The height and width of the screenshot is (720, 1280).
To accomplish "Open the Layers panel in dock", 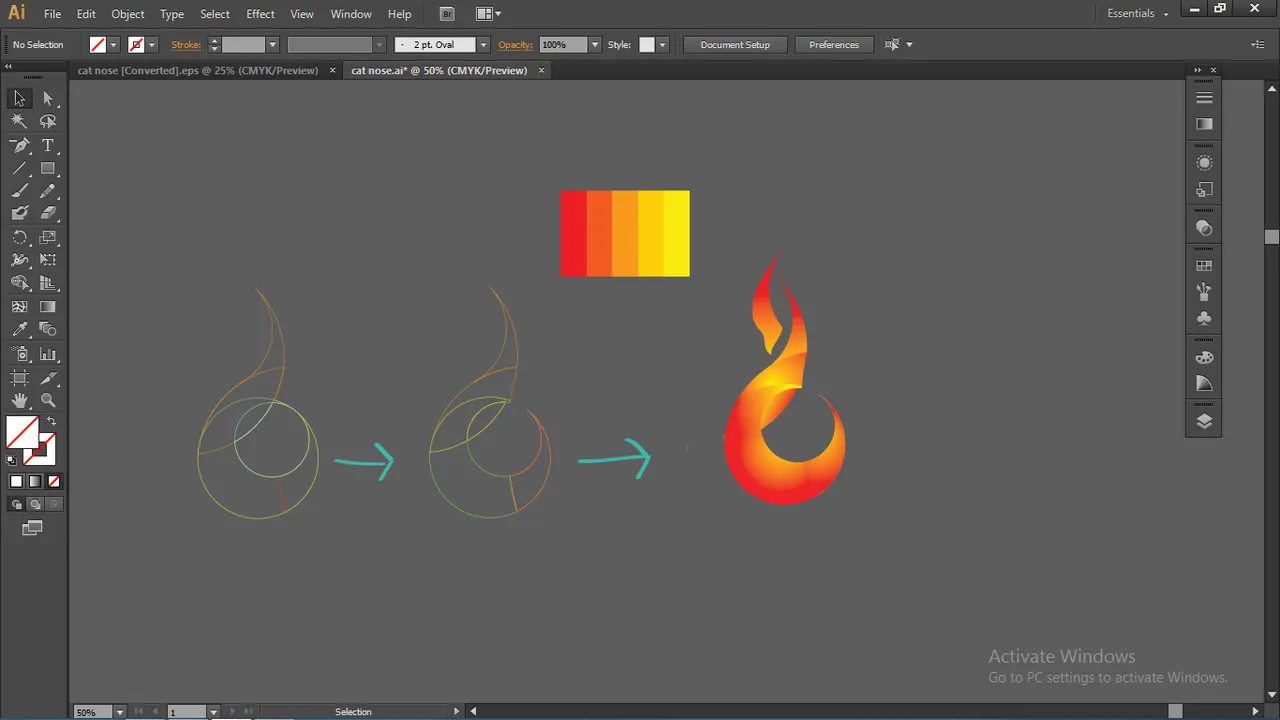I will tap(1204, 421).
